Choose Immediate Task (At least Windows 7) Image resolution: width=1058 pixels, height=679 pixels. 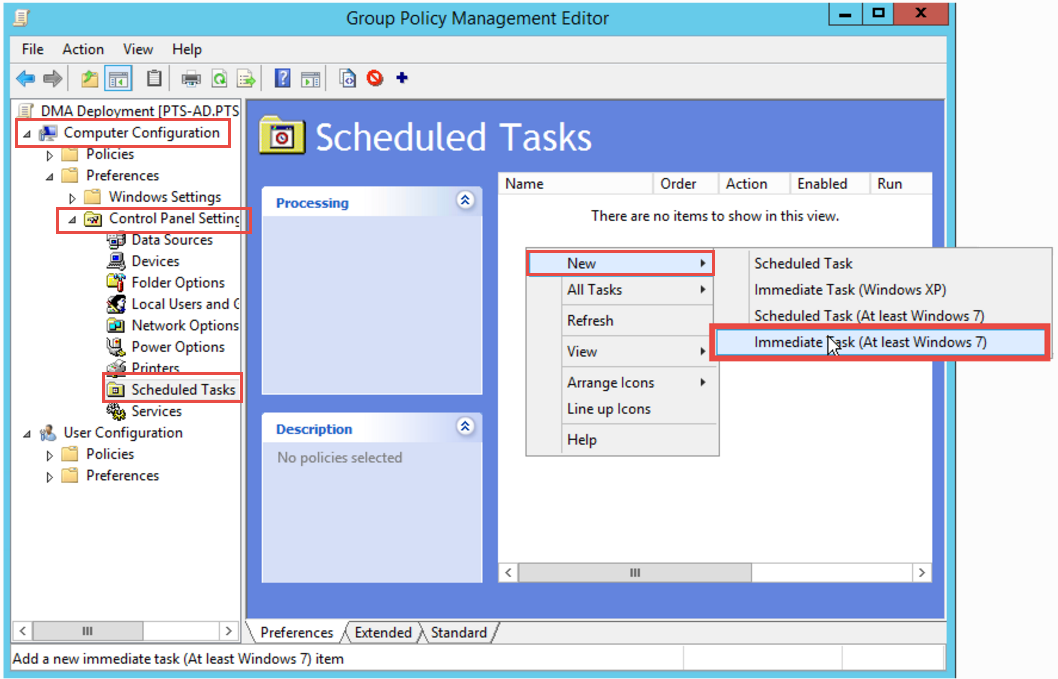click(870, 342)
